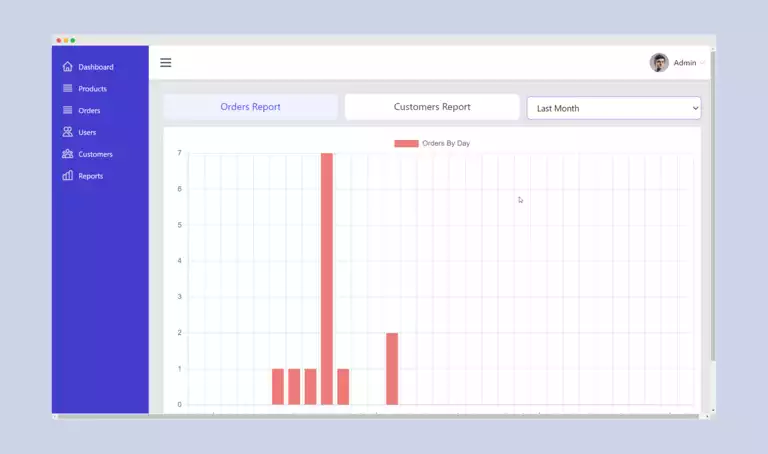The image size is (768, 454).
Task: Open the Last Month period dropdown
Action: tap(614, 108)
